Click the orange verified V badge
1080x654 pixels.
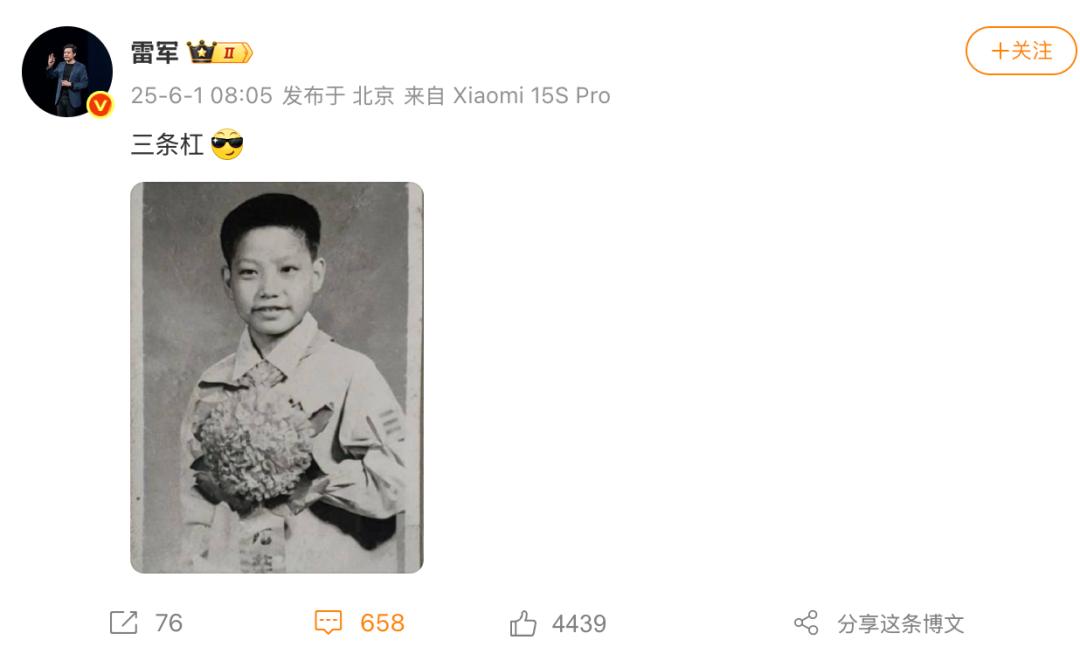101,105
